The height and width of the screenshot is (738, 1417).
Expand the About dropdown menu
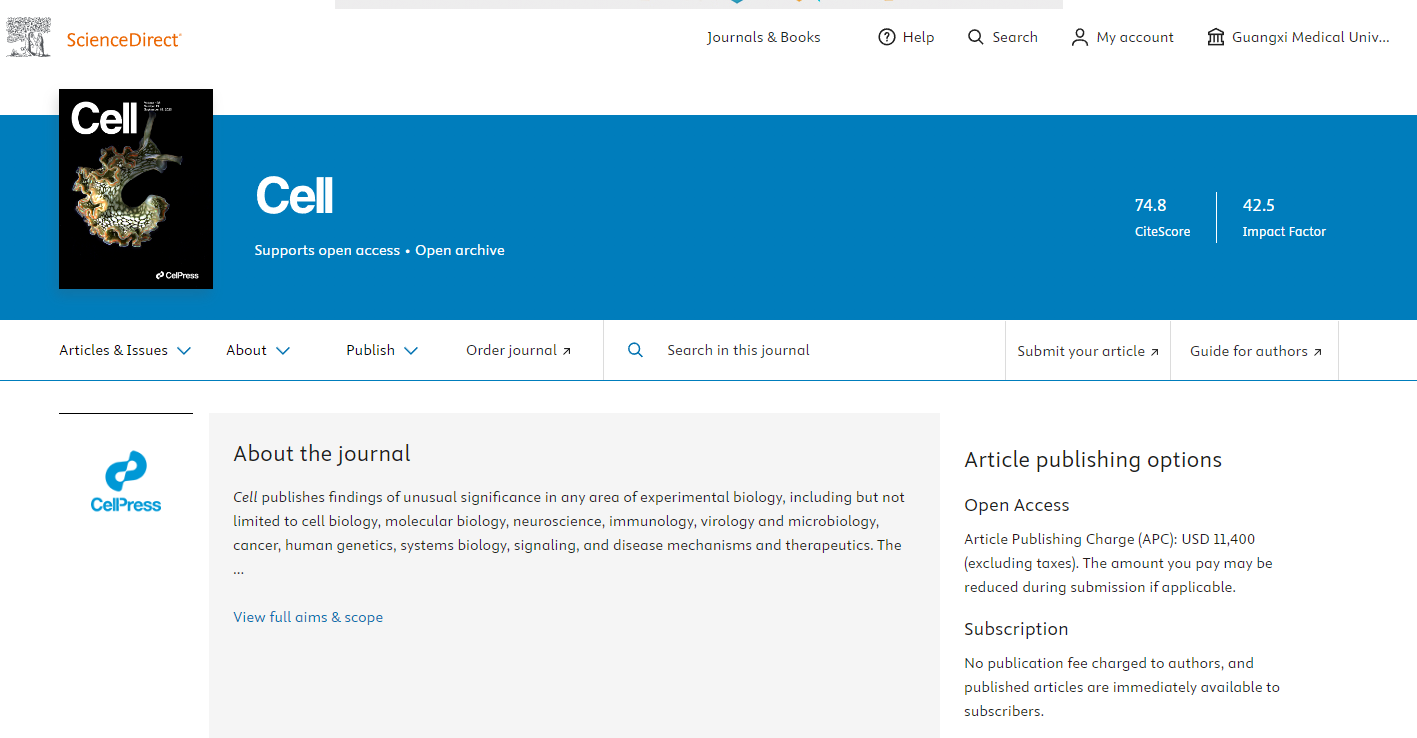point(258,350)
